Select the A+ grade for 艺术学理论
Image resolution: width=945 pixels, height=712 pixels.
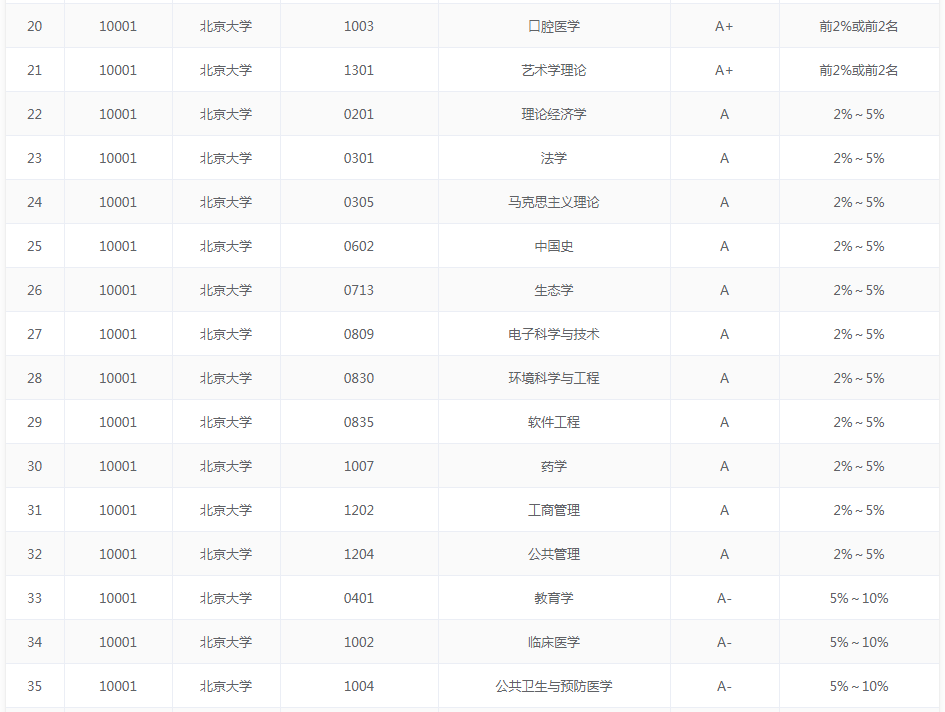pos(724,71)
